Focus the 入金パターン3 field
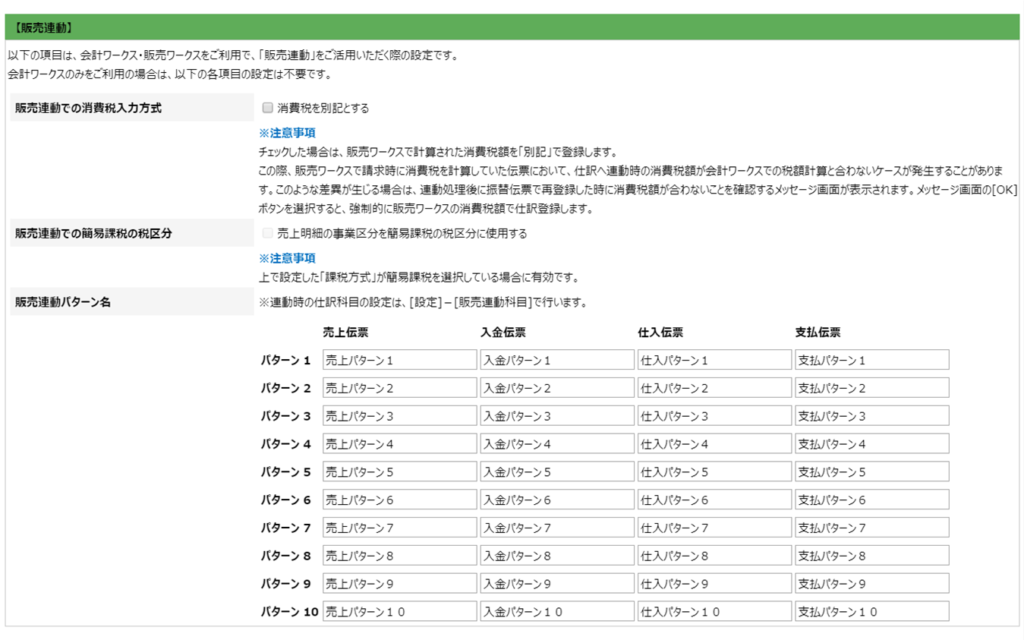 [x=556, y=416]
